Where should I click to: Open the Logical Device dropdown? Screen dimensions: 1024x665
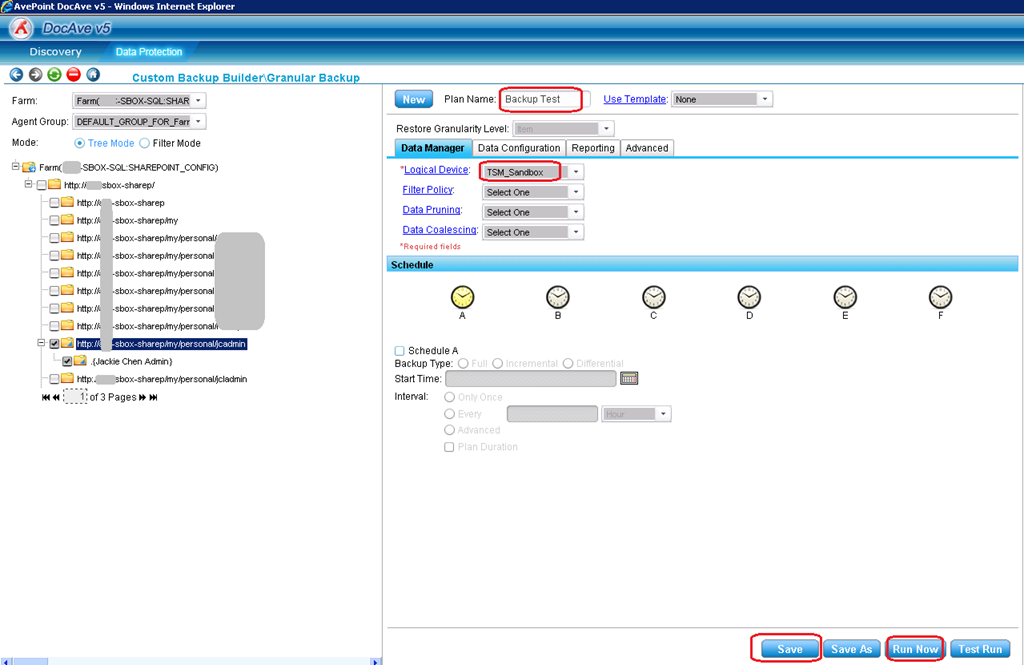576,172
